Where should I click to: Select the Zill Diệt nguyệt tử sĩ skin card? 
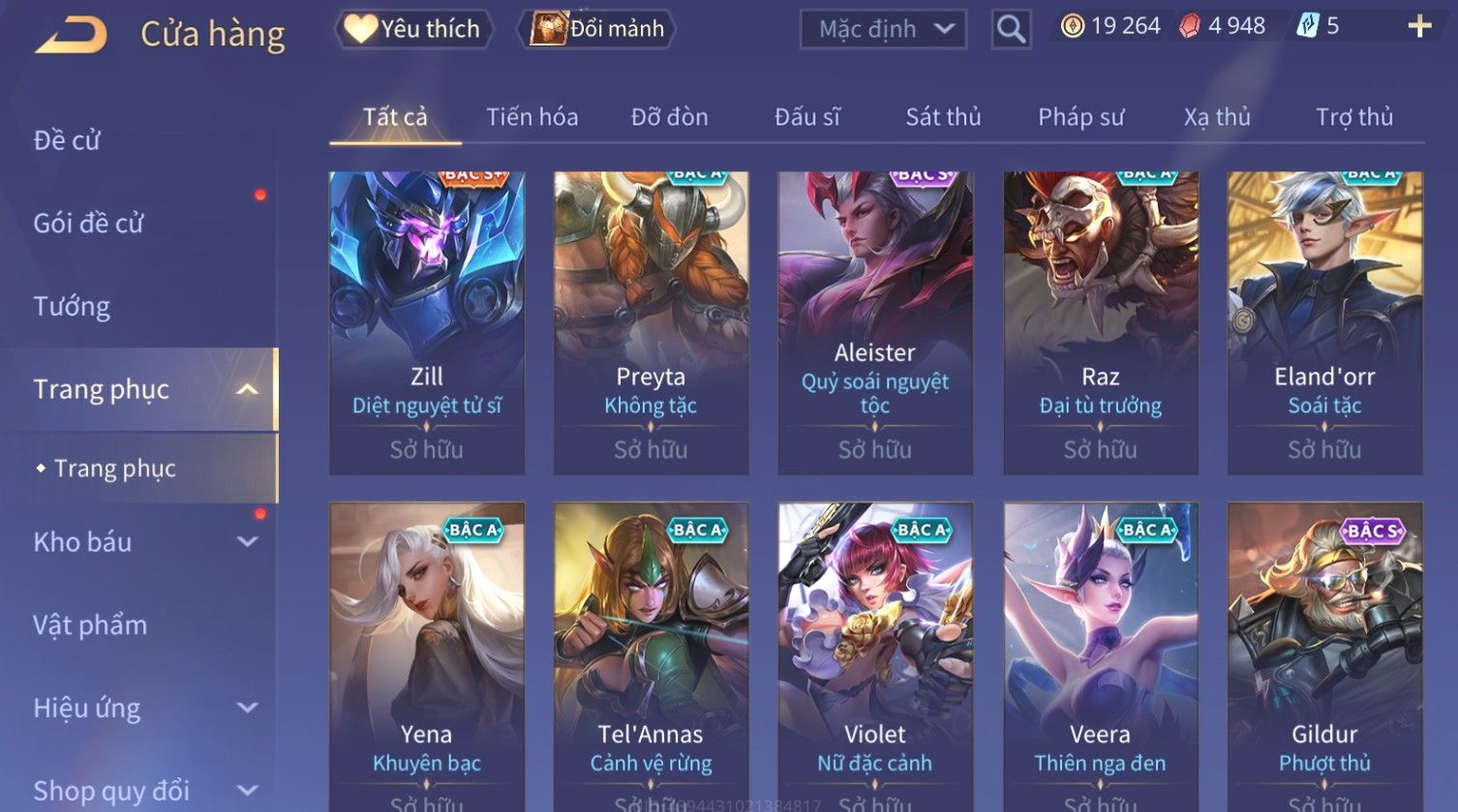pyautogui.click(x=427, y=323)
